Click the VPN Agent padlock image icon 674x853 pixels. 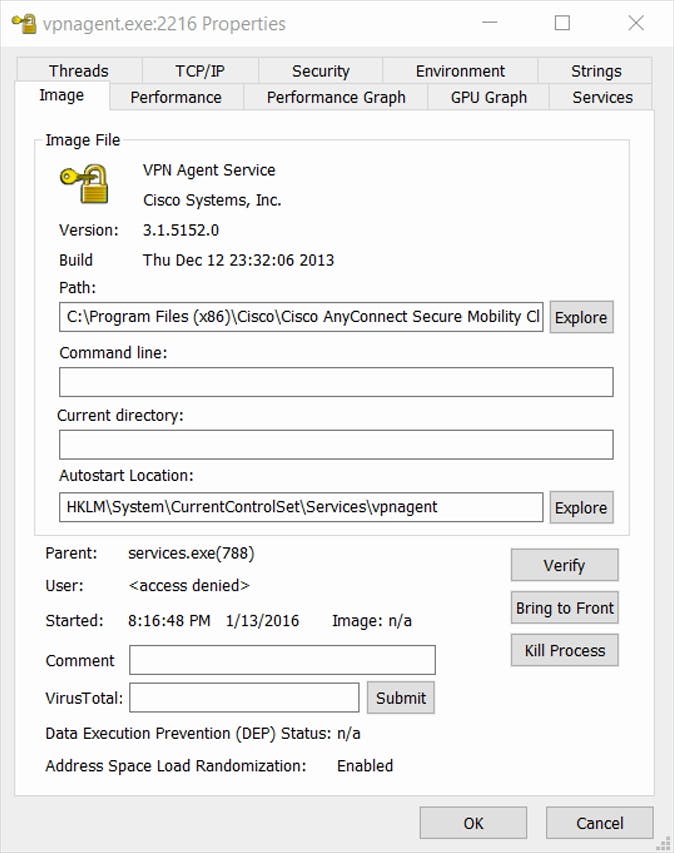84,184
